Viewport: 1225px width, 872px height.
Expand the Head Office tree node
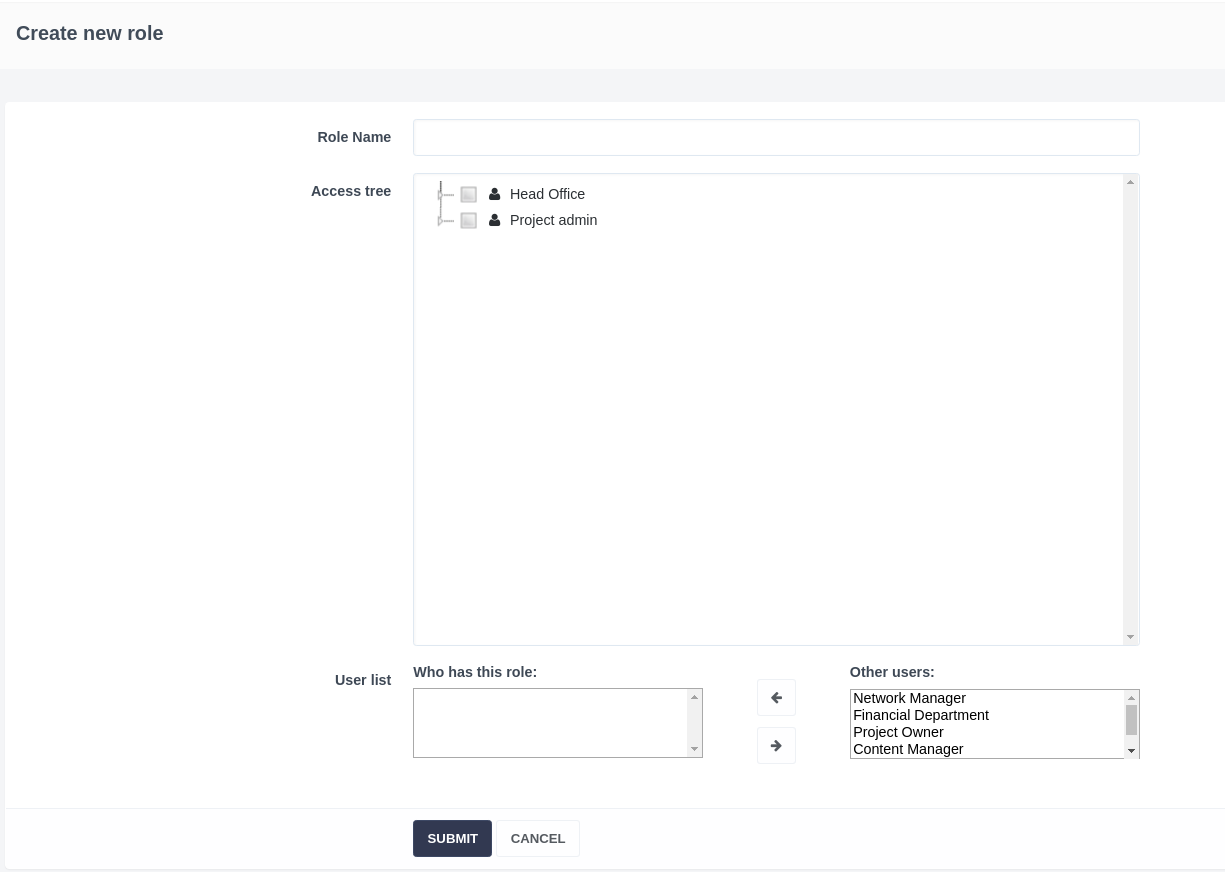[x=440, y=194]
